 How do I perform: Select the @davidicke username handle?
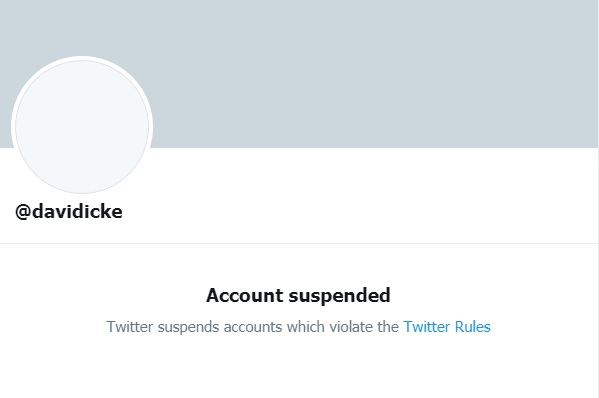(69, 211)
